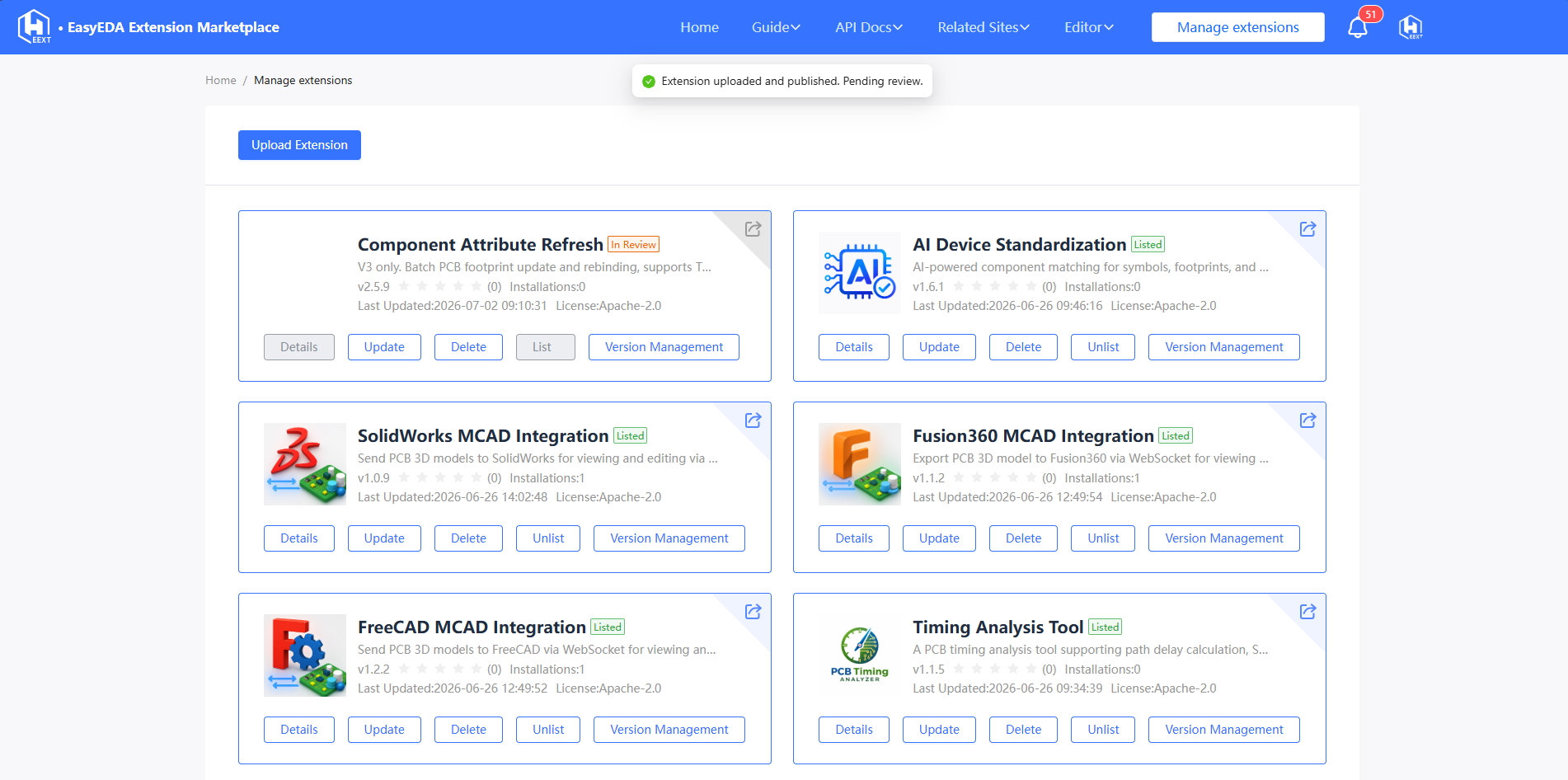Expand the Related Sites dropdown
Viewport: 1568px width, 780px height.
coord(984,27)
